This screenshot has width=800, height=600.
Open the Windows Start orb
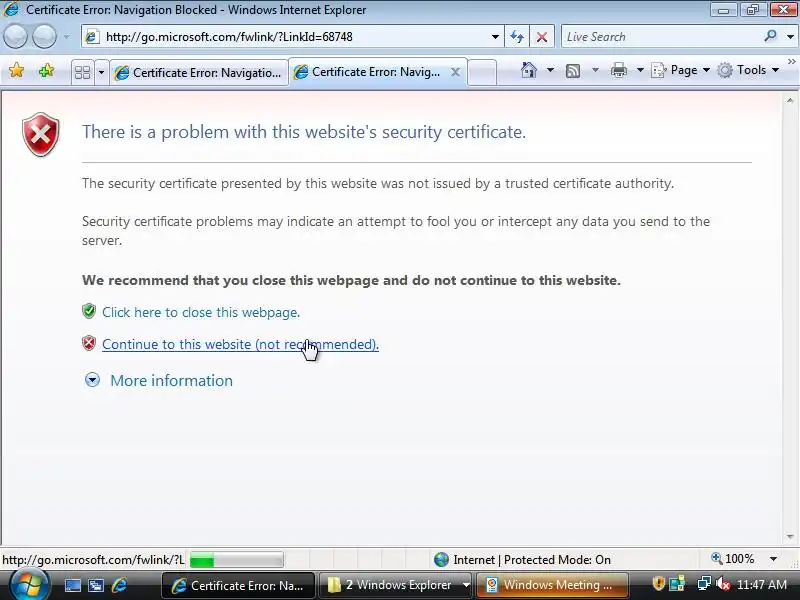(x=29, y=585)
